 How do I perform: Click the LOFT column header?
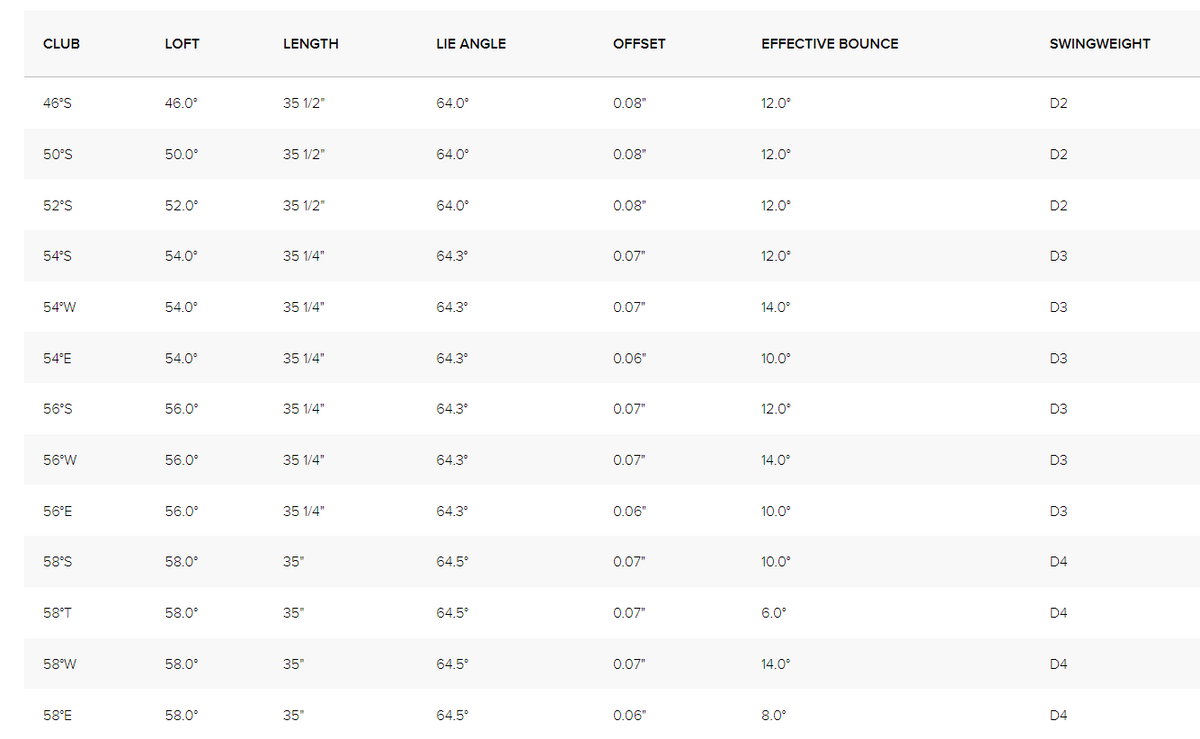tap(182, 44)
